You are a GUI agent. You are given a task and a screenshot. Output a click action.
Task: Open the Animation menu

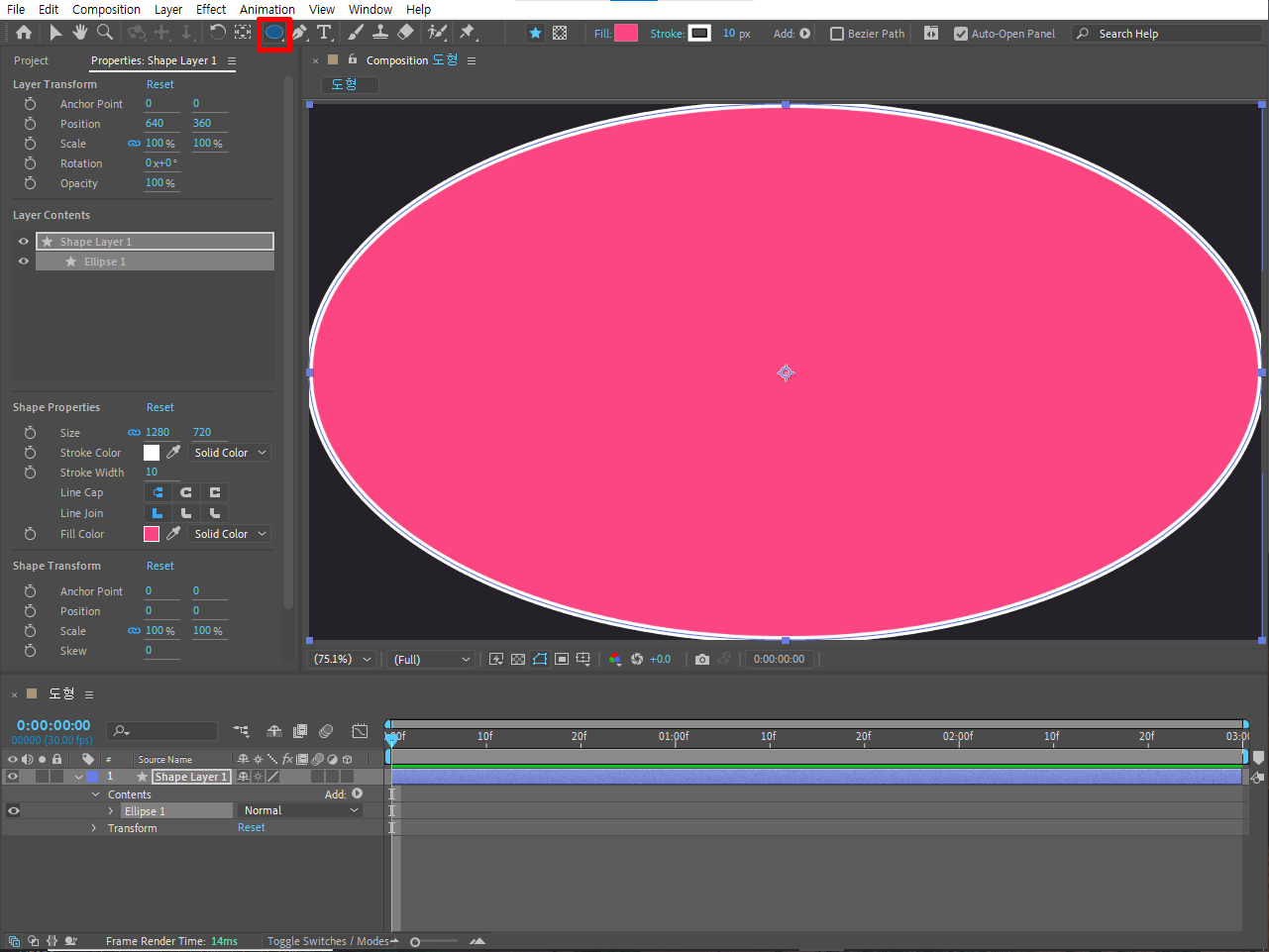[x=267, y=9]
